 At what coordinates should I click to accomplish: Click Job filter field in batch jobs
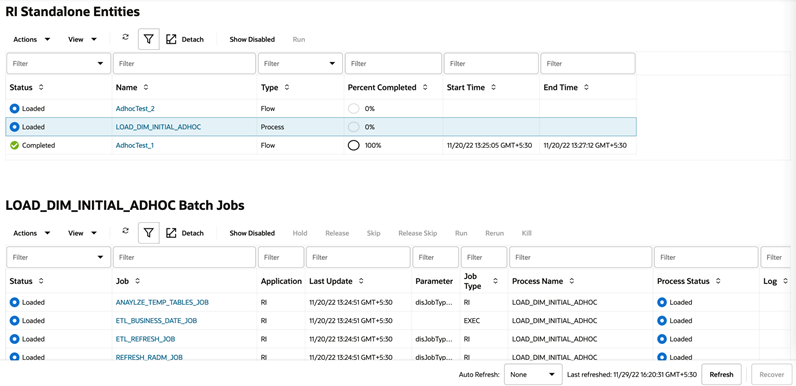[184, 257]
